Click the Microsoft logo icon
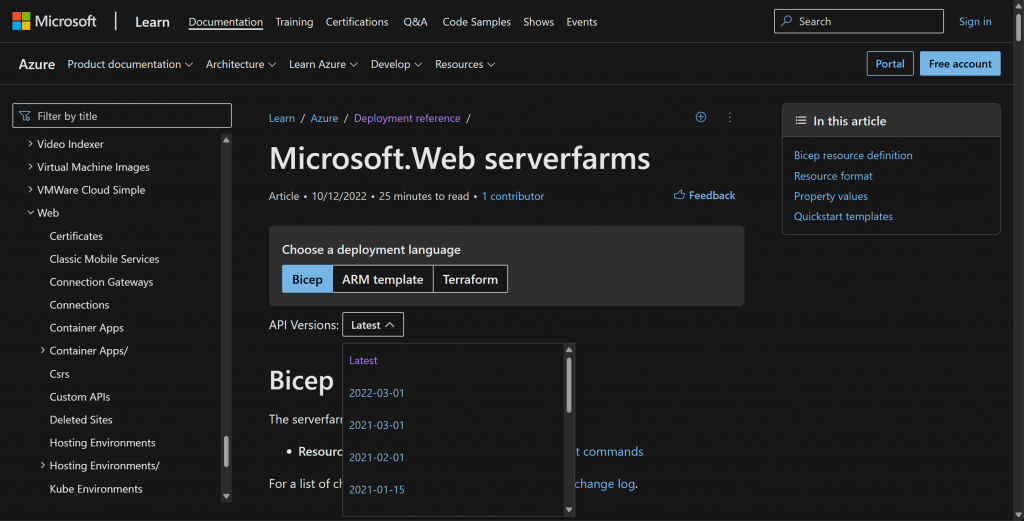The image size is (1024, 521). pos(21,21)
